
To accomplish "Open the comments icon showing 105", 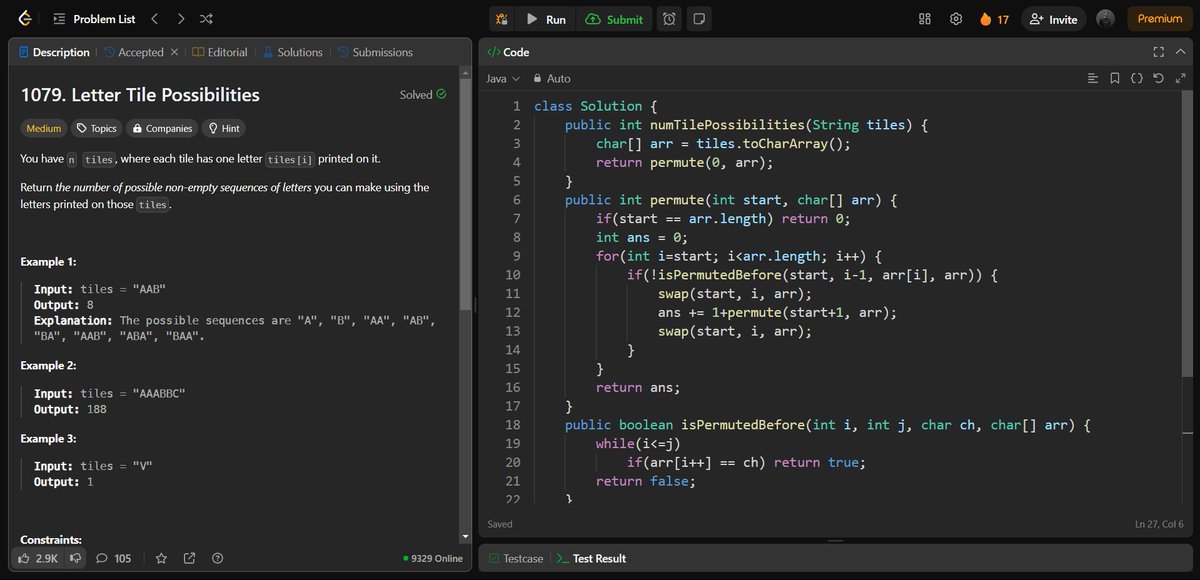I will 113,558.
